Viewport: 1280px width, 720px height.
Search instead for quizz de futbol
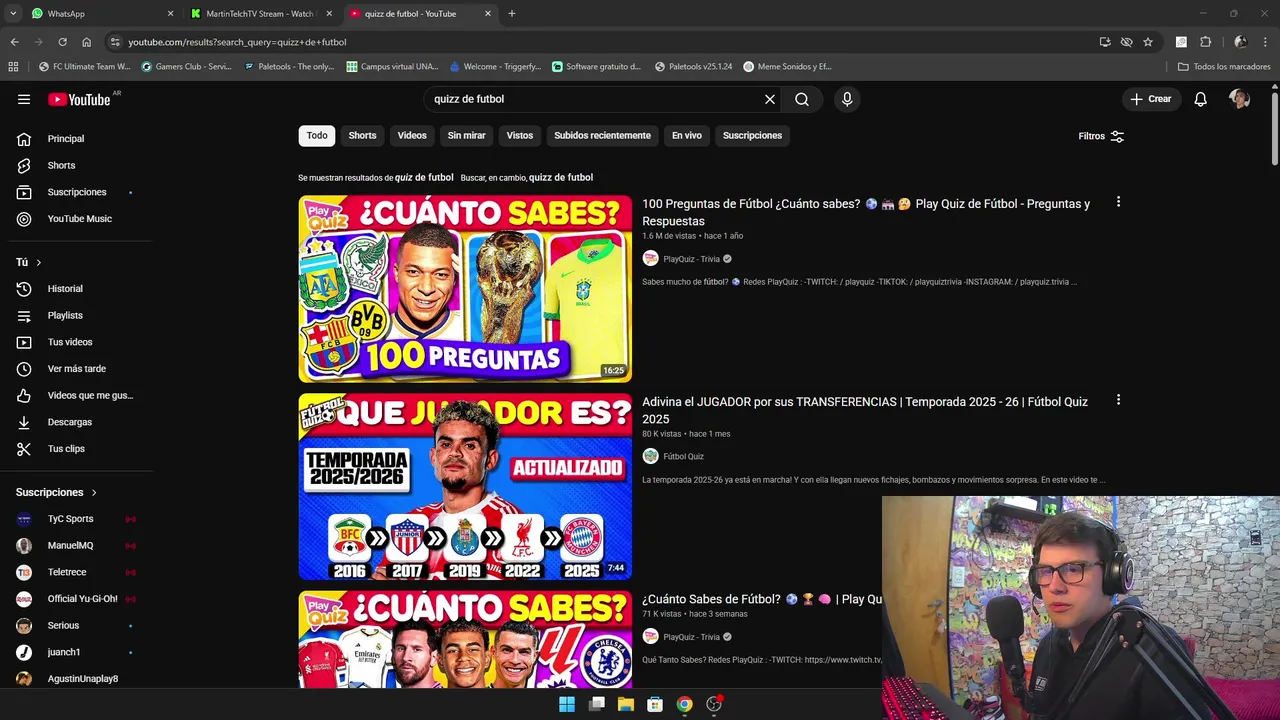pos(560,178)
